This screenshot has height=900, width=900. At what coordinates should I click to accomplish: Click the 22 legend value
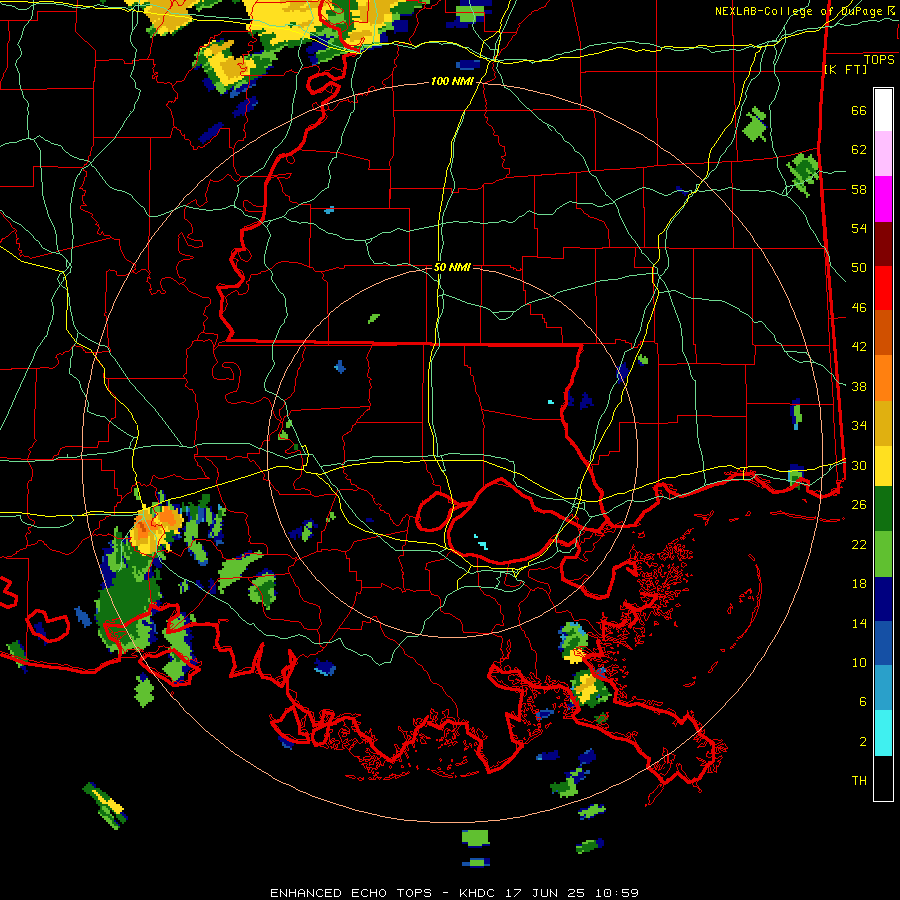[x=859, y=544]
